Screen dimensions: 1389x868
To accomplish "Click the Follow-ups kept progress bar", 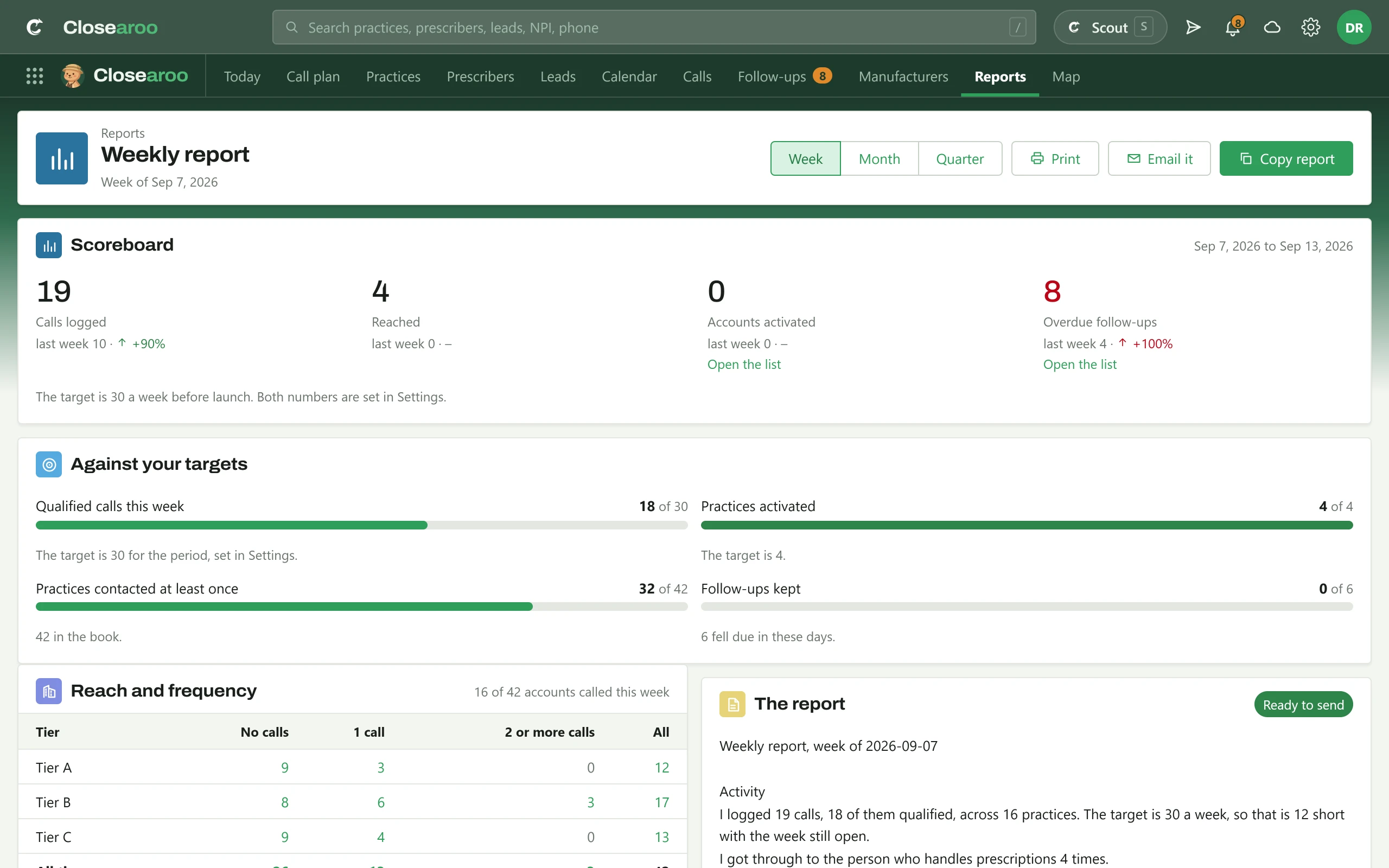I will tap(1027, 606).
